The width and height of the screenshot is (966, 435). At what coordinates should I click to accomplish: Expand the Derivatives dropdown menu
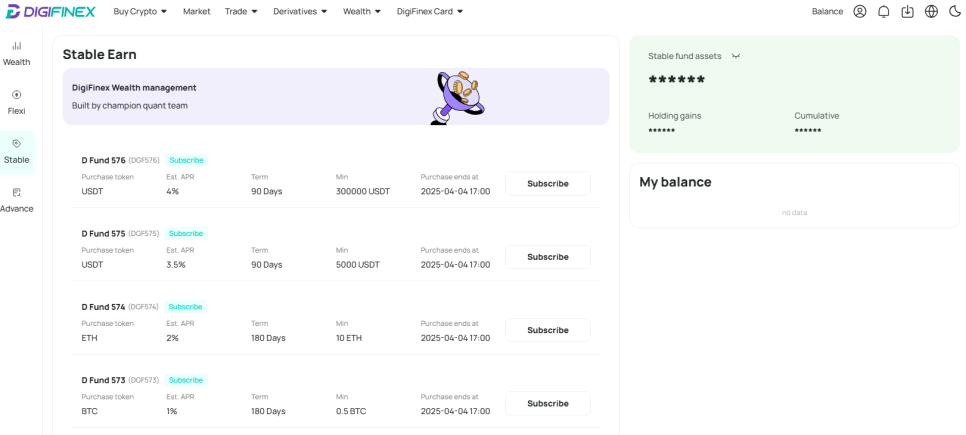[300, 11]
